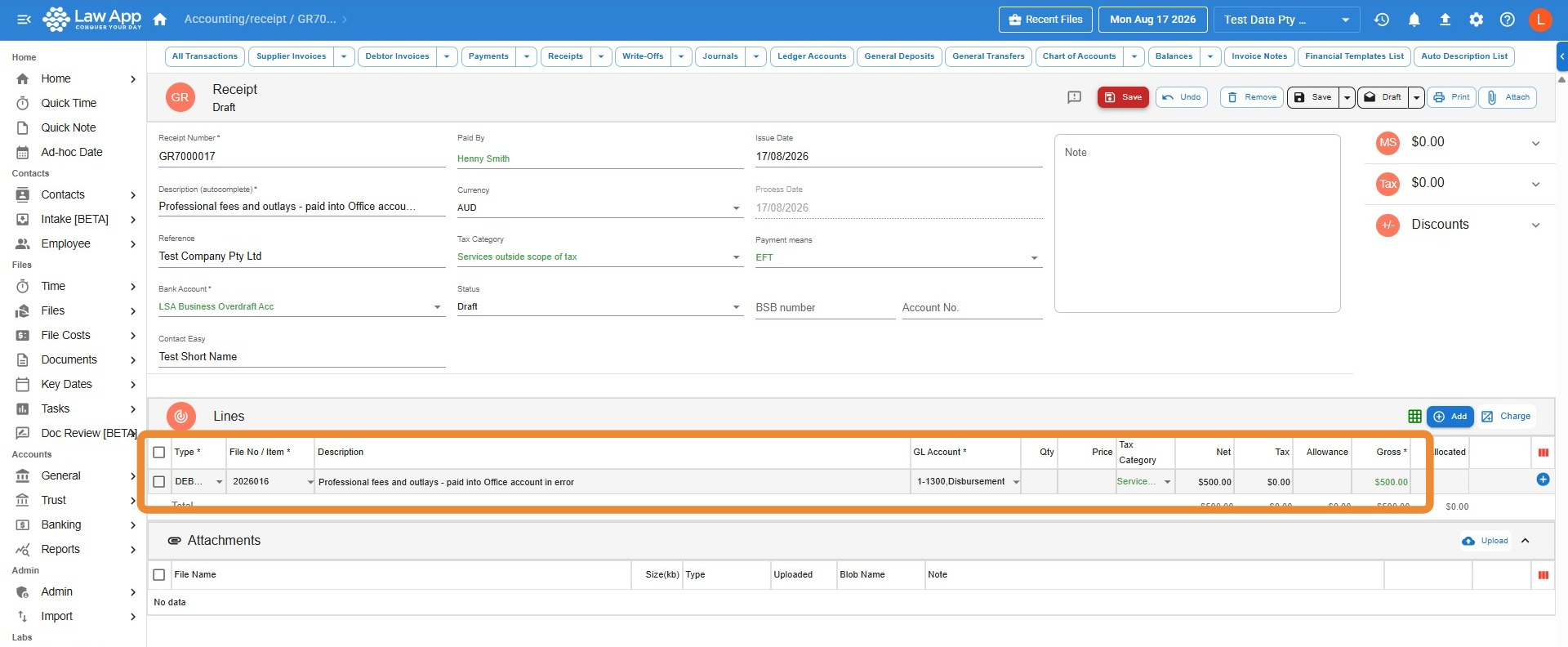Open Quick Time in sidebar
Screen dimensions: 1568x647
point(69,103)
